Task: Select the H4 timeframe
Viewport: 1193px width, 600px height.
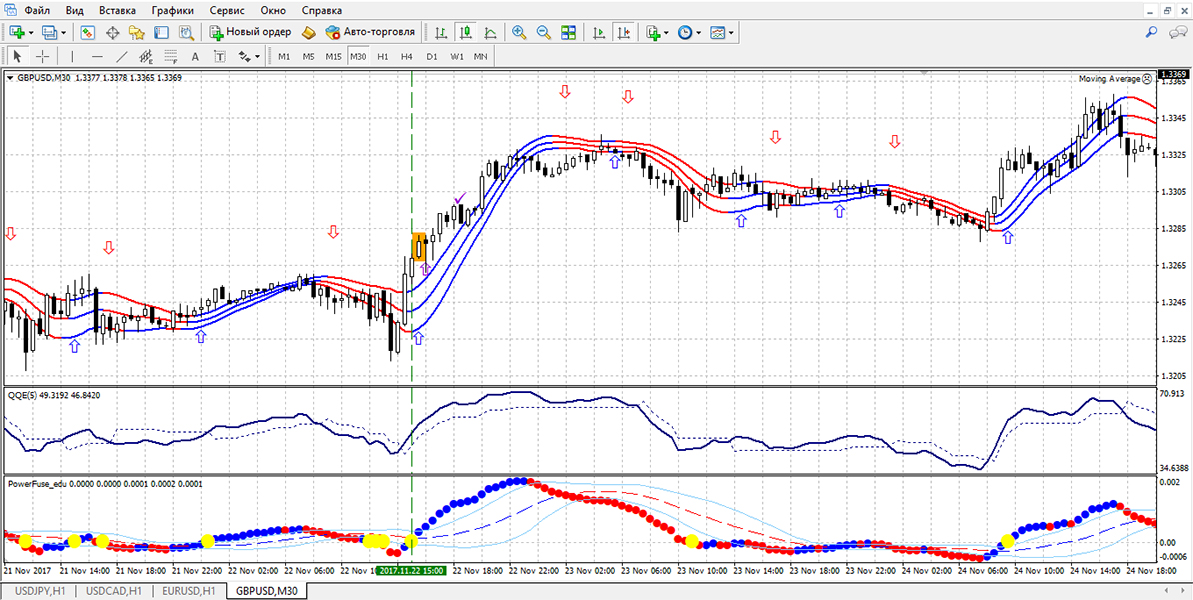Action: [407, 57]
